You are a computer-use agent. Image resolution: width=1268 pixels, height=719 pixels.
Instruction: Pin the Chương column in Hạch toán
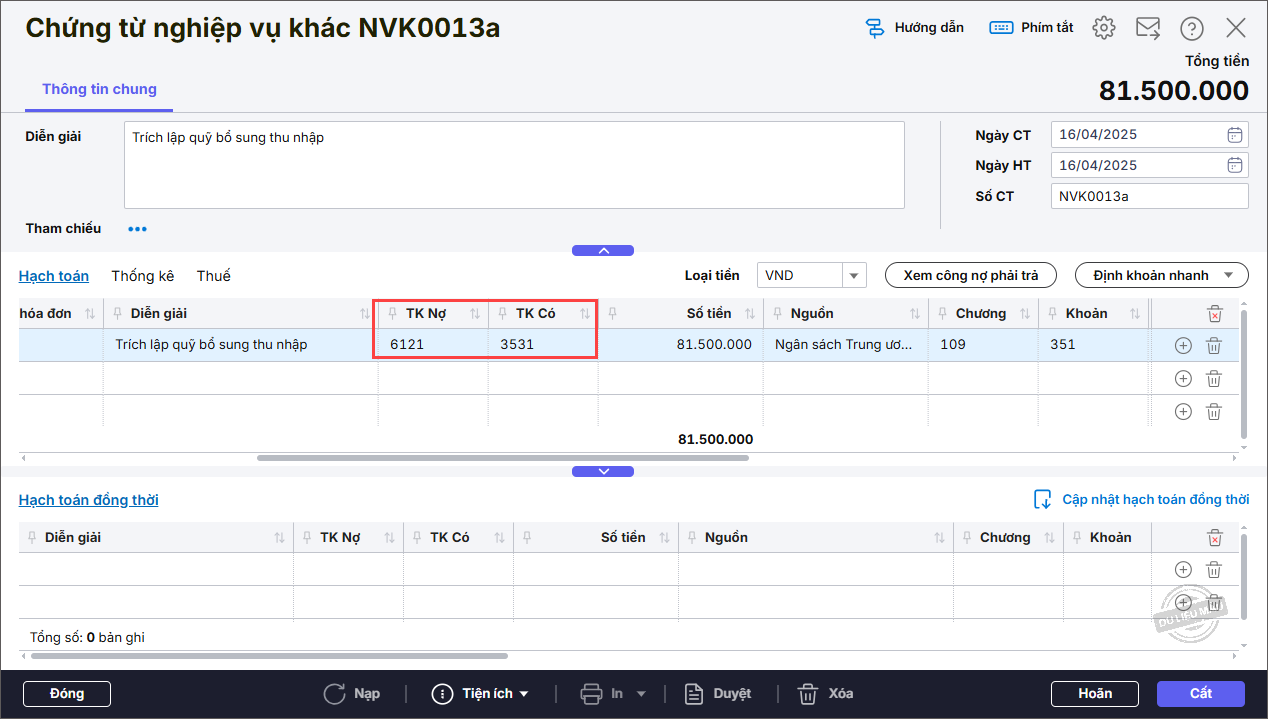[x=943, y=314]
